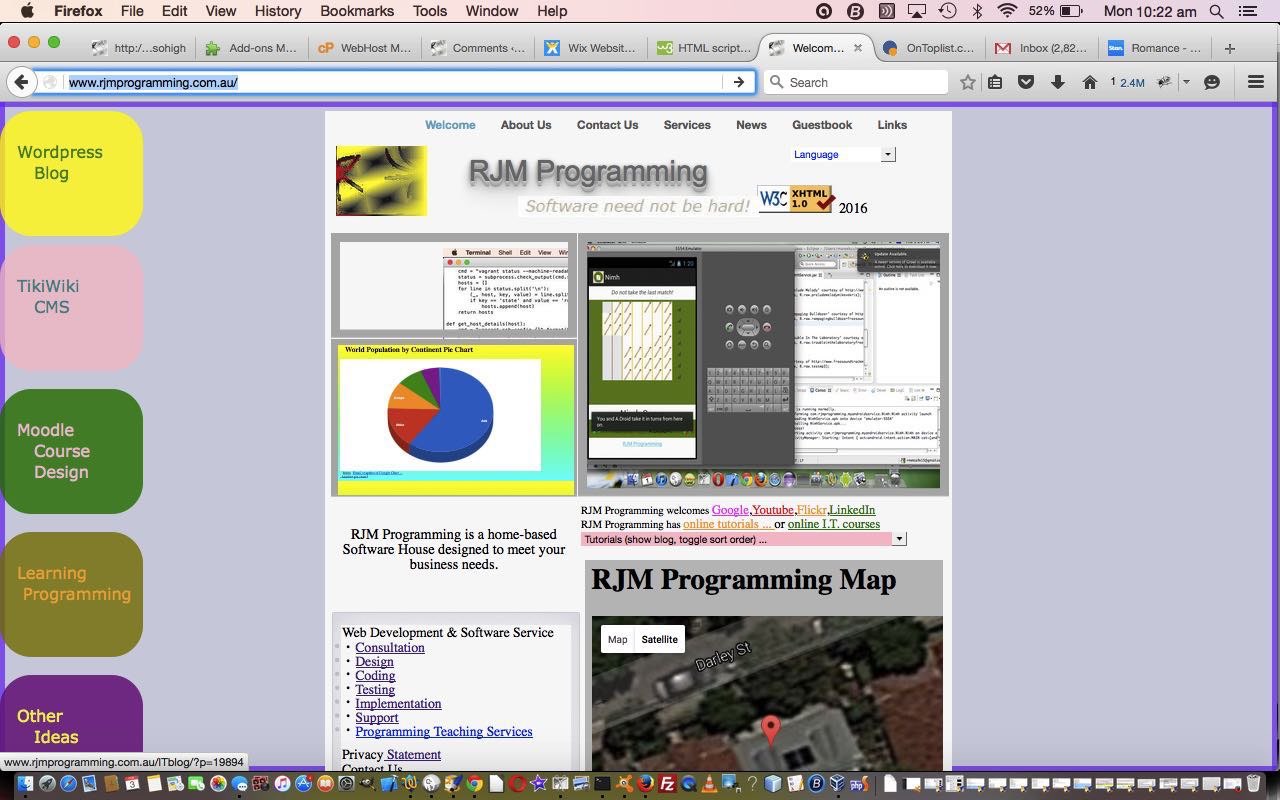Switch to the OnToplist.c... tab
The image size is (1280, 800).
929,48
